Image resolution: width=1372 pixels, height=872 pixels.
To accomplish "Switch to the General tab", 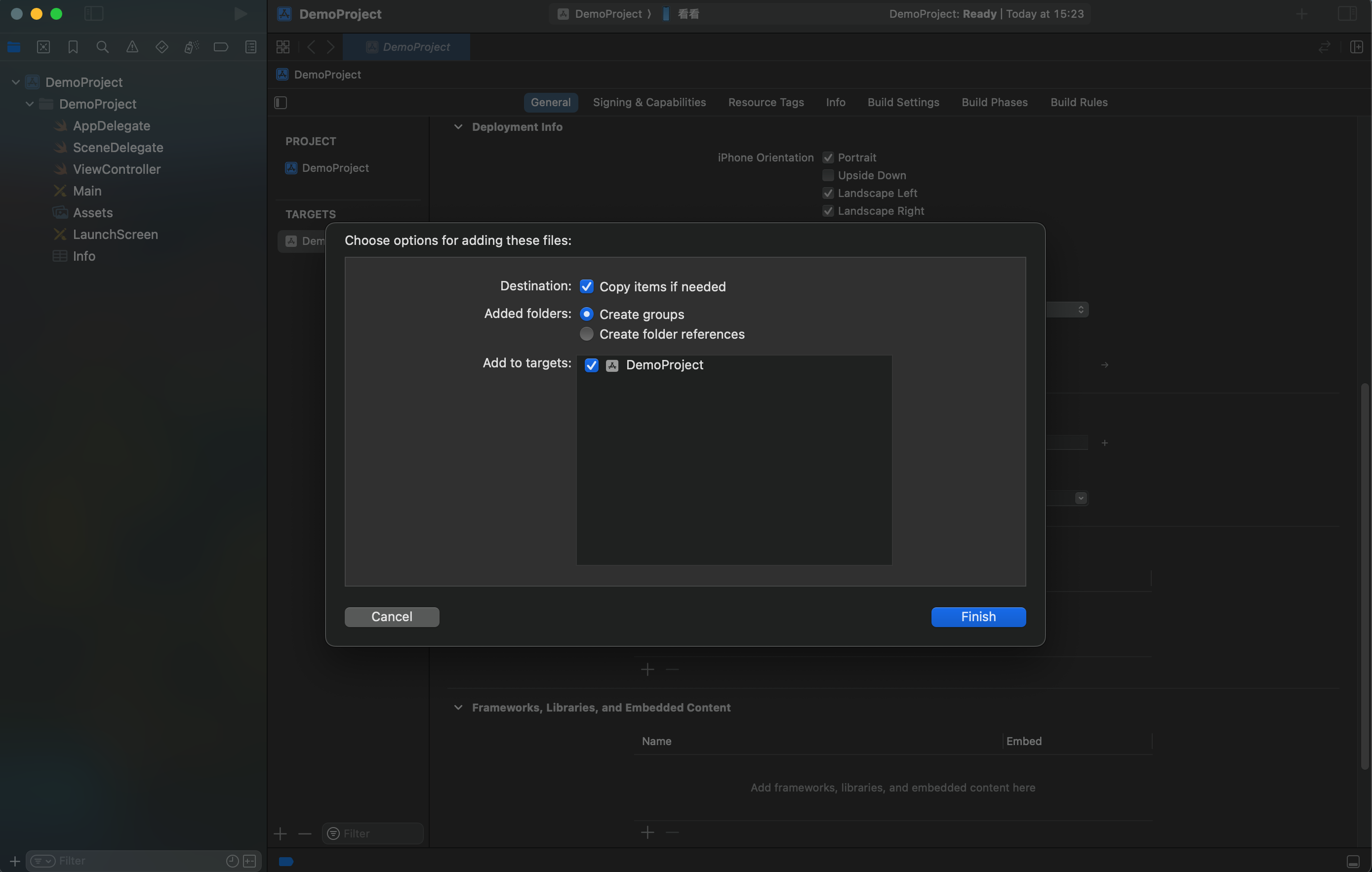I will tap(550, 103).
